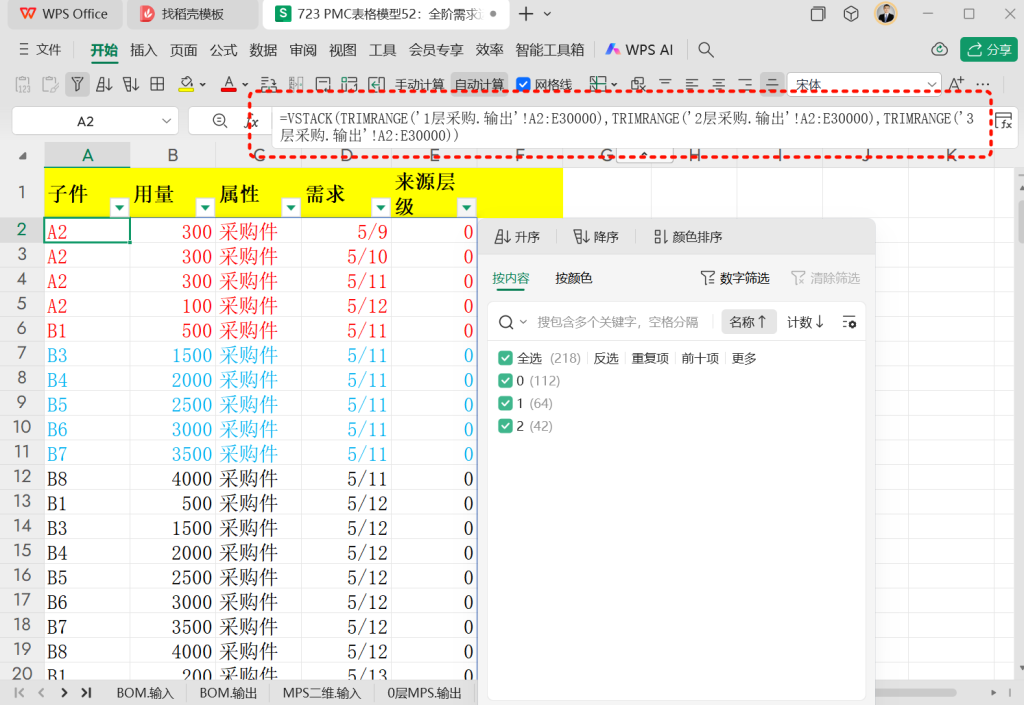Click the 重复项 duplicates link
The width and height of the screenshot is (1024, 705).
pyautogui.click(x=650, y=358)
